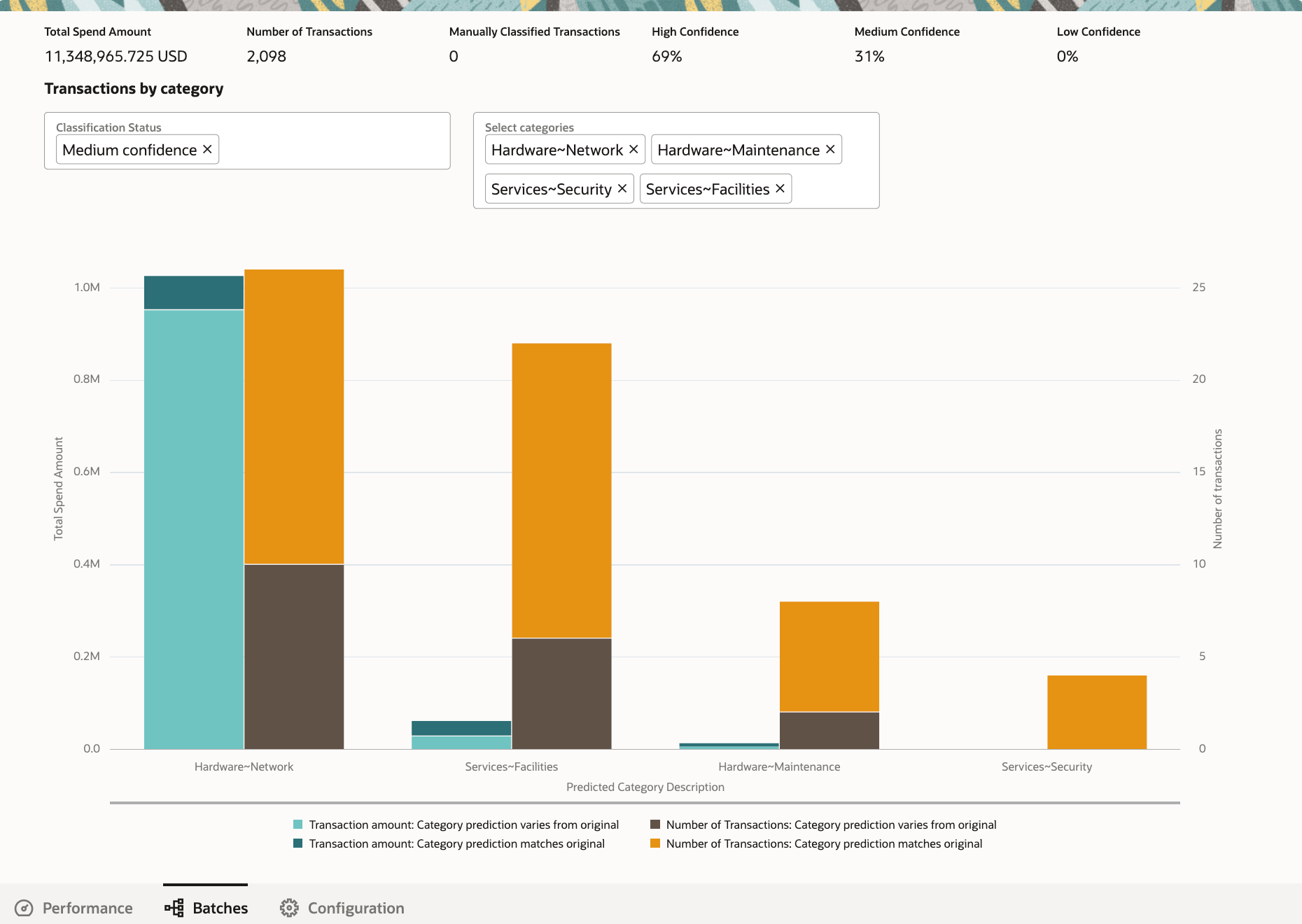Click the Services~Security axis label
The height and width of the screenshot is (924, 1302).
point(1046,766)
